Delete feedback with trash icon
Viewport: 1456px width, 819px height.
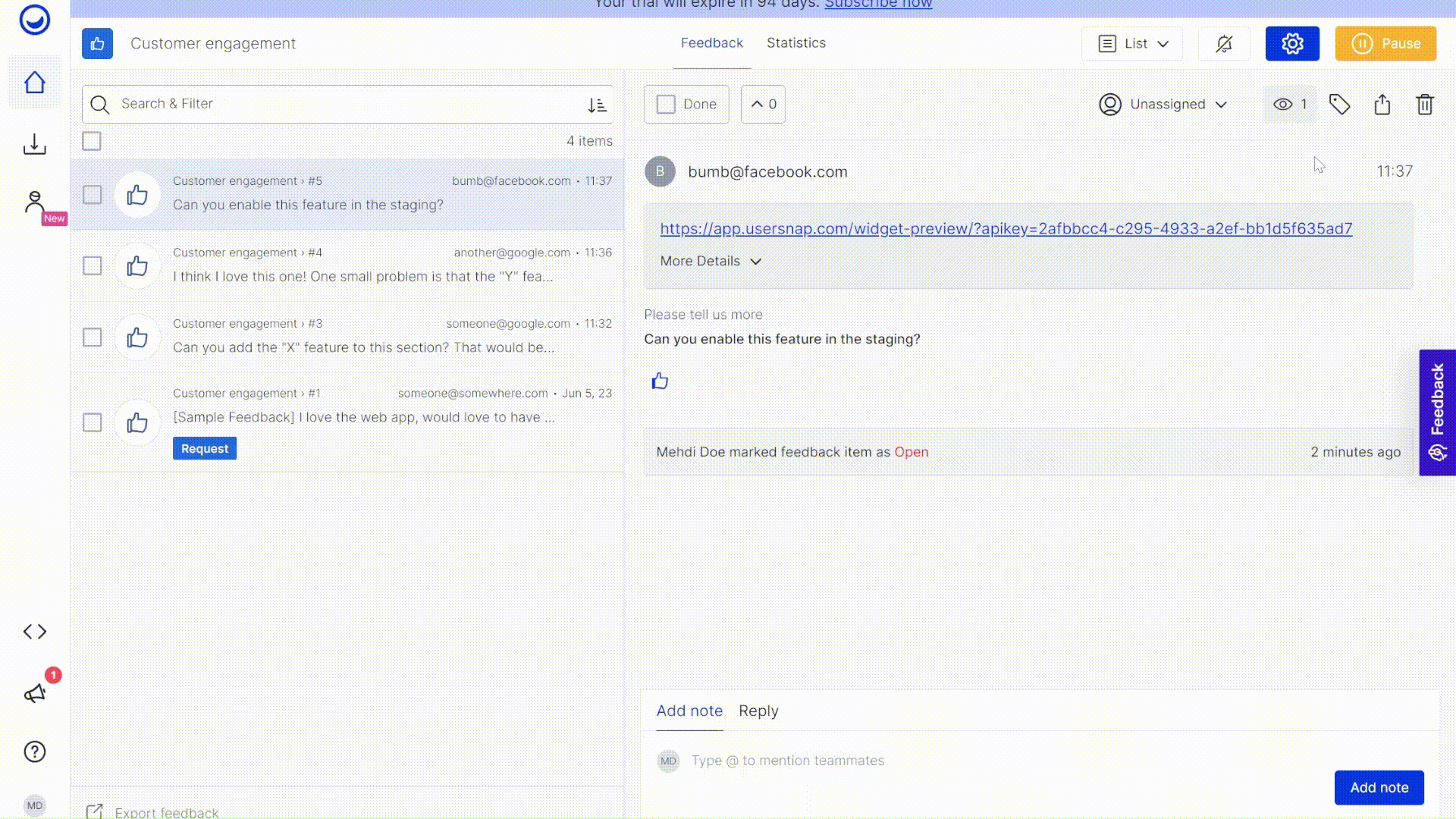click(x=1424, y=105)
